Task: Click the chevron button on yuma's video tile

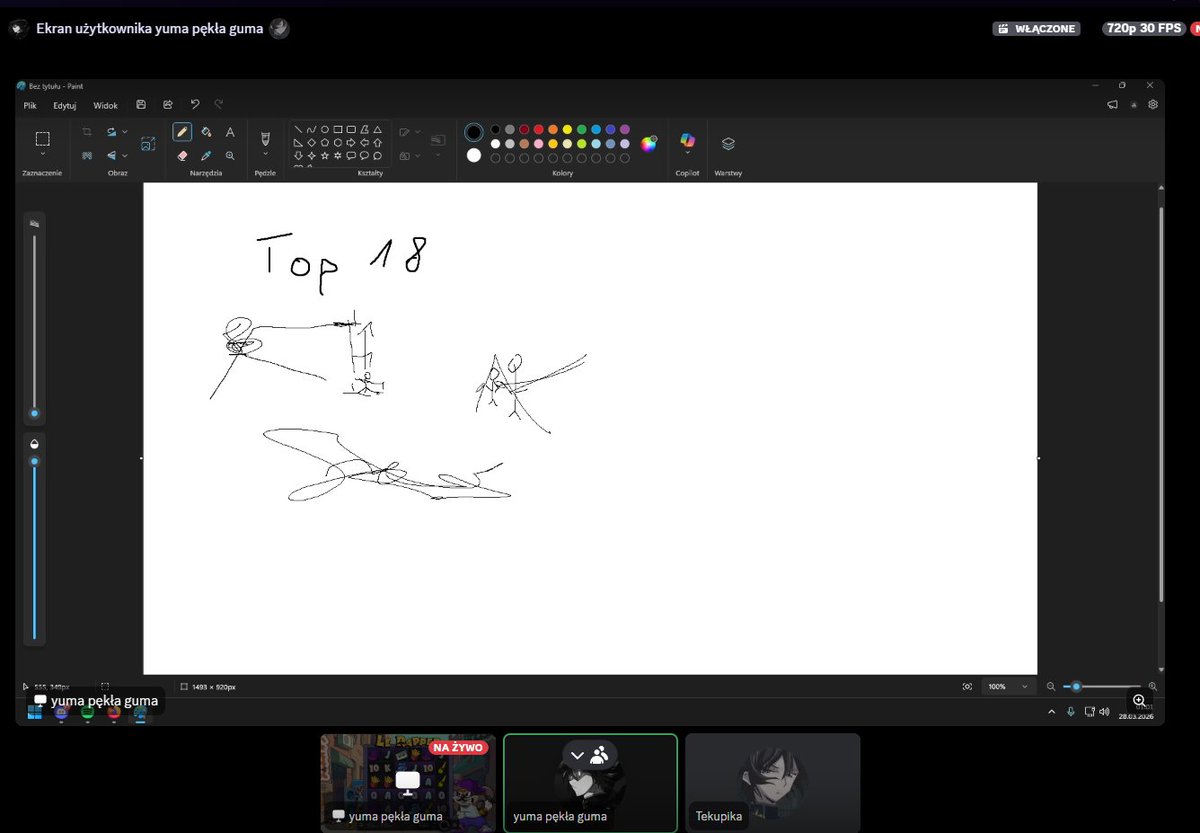Action: point(577,755)
